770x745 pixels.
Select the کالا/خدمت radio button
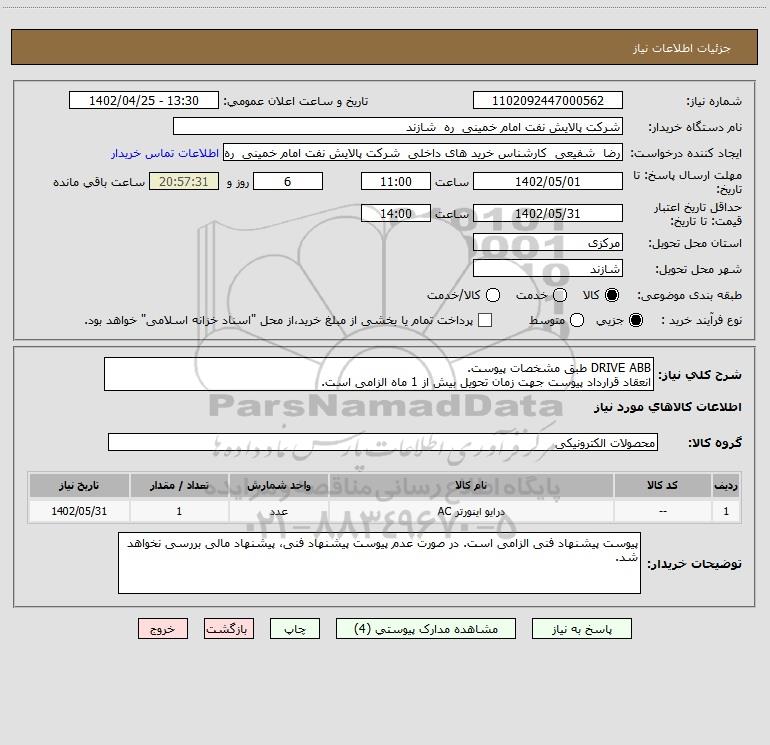(493, 295)
